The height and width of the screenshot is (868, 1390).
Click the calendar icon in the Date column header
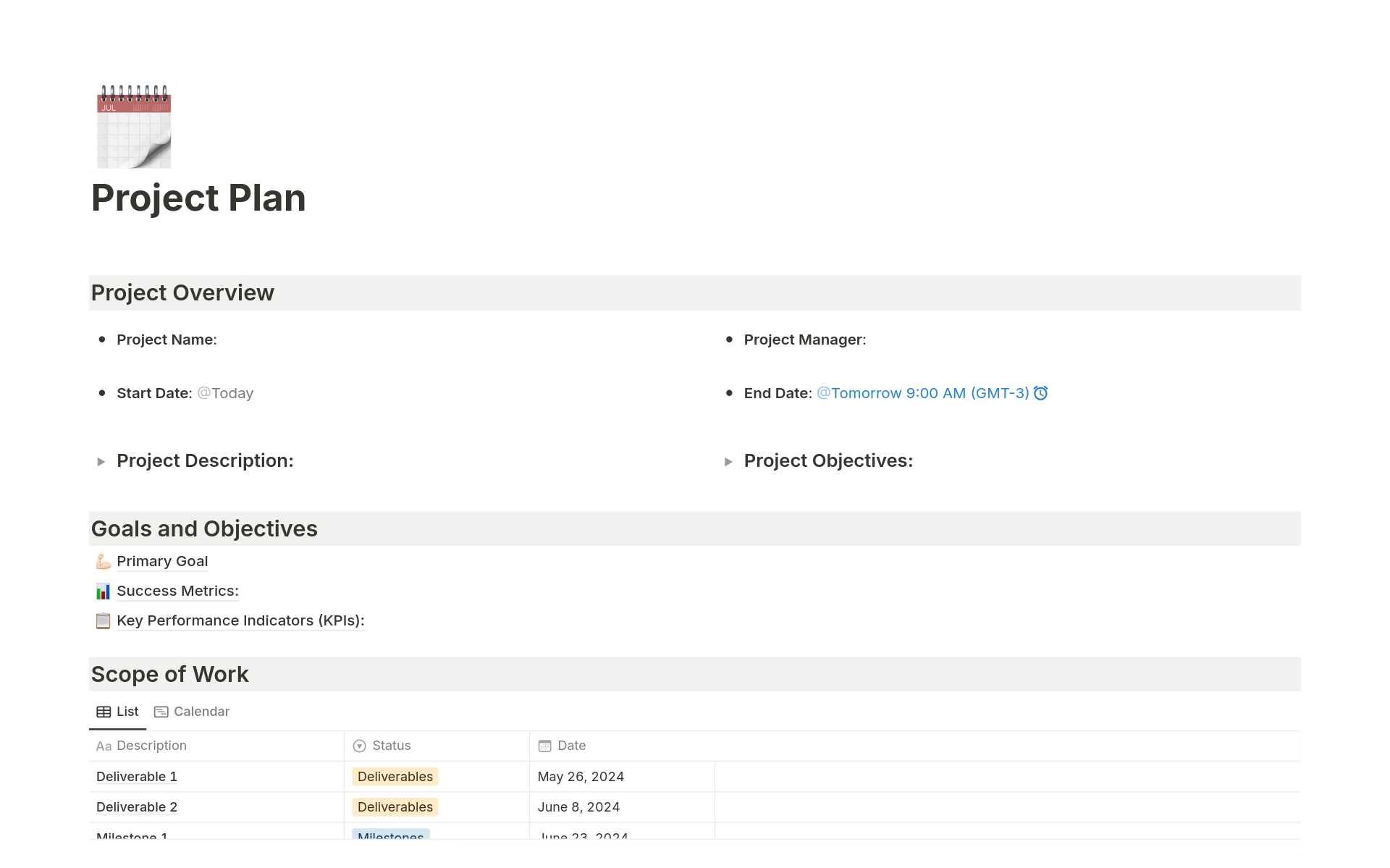click(544, 746)
